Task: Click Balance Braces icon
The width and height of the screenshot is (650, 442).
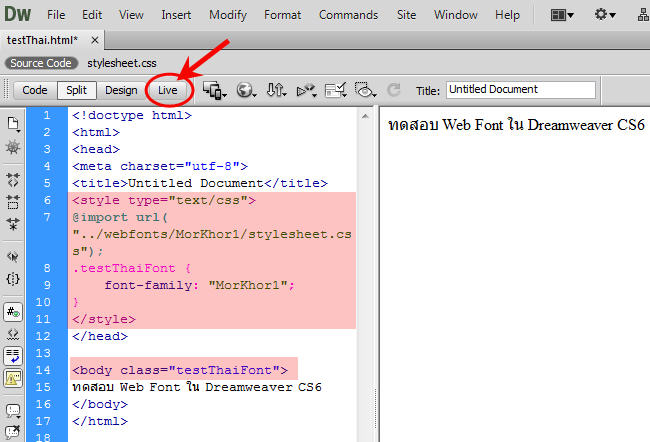Action: point(13,279)
